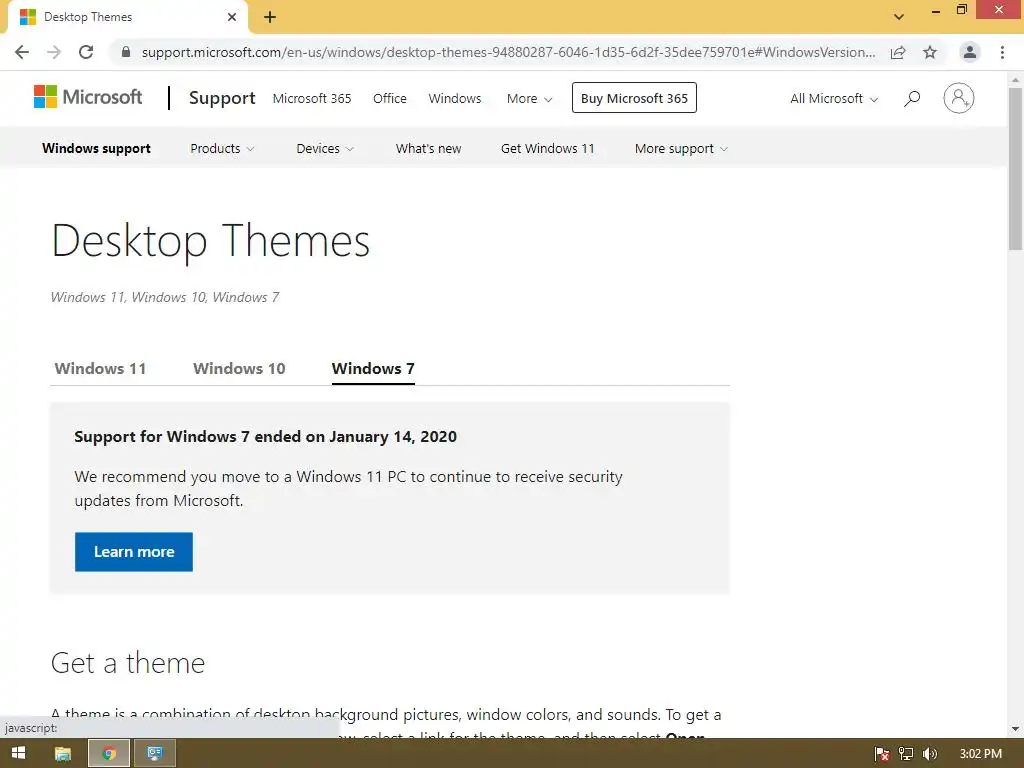Screen dimensions: 1024x768
Task: Click the 3:02 PM clock
Action: pos(980,754)
